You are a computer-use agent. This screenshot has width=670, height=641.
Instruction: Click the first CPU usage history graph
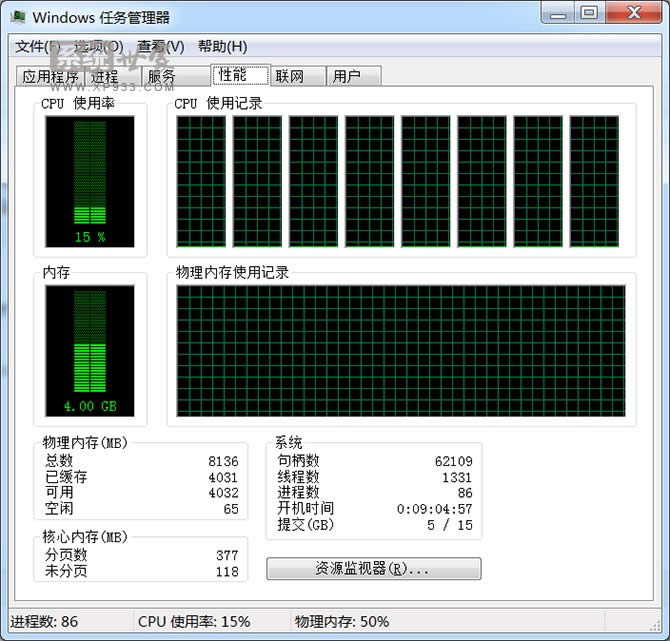[x=201, y=181]
